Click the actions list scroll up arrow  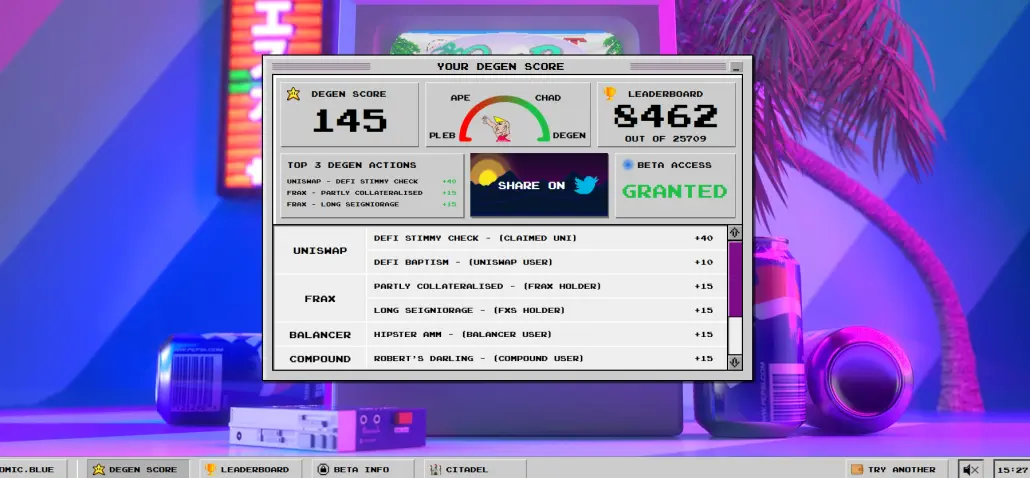[x=734, y=232]
